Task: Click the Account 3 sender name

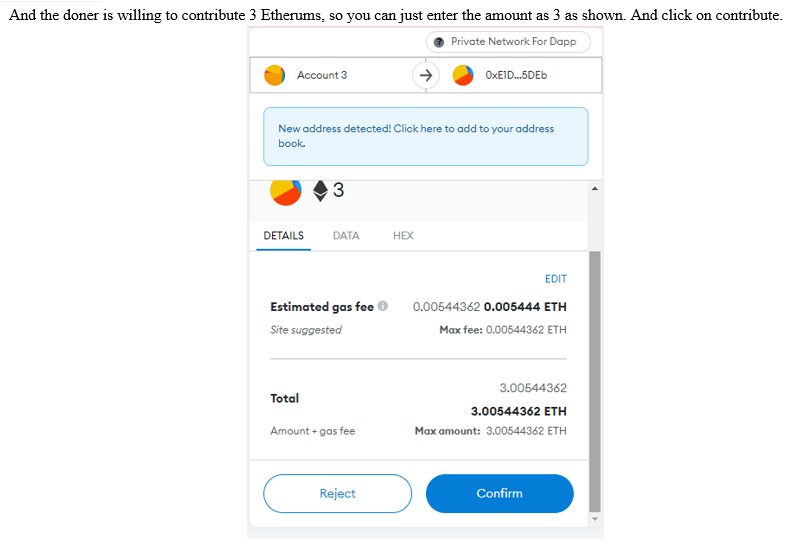Action: click(322, 76)
